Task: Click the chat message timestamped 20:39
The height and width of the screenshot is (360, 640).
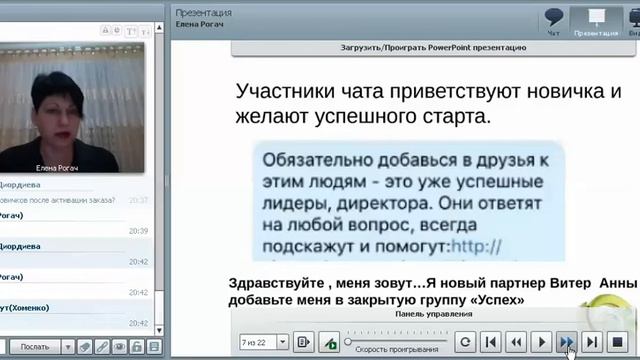Action: pyautogui.click(x=76, y=231)
